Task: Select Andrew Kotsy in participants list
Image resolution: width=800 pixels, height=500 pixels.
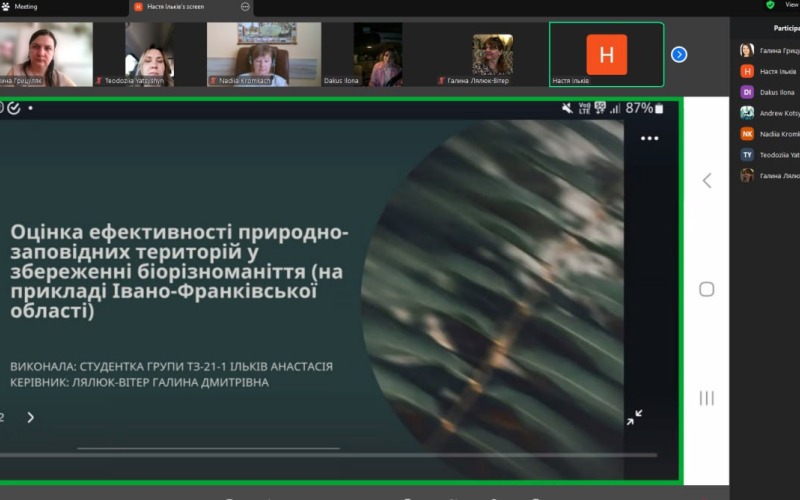Action: pos(769,113)
